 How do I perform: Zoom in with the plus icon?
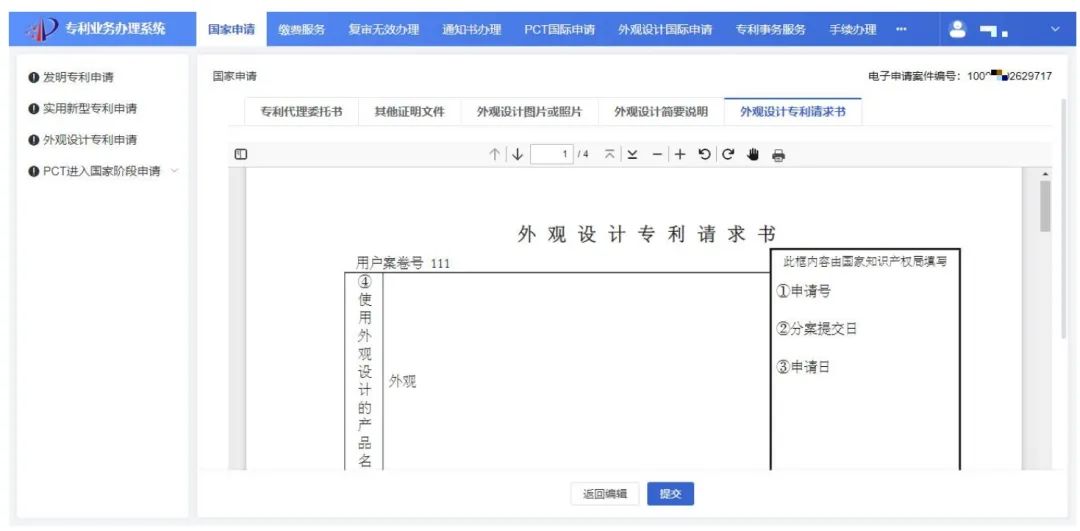pyautogui.click(x=680, y=155)
